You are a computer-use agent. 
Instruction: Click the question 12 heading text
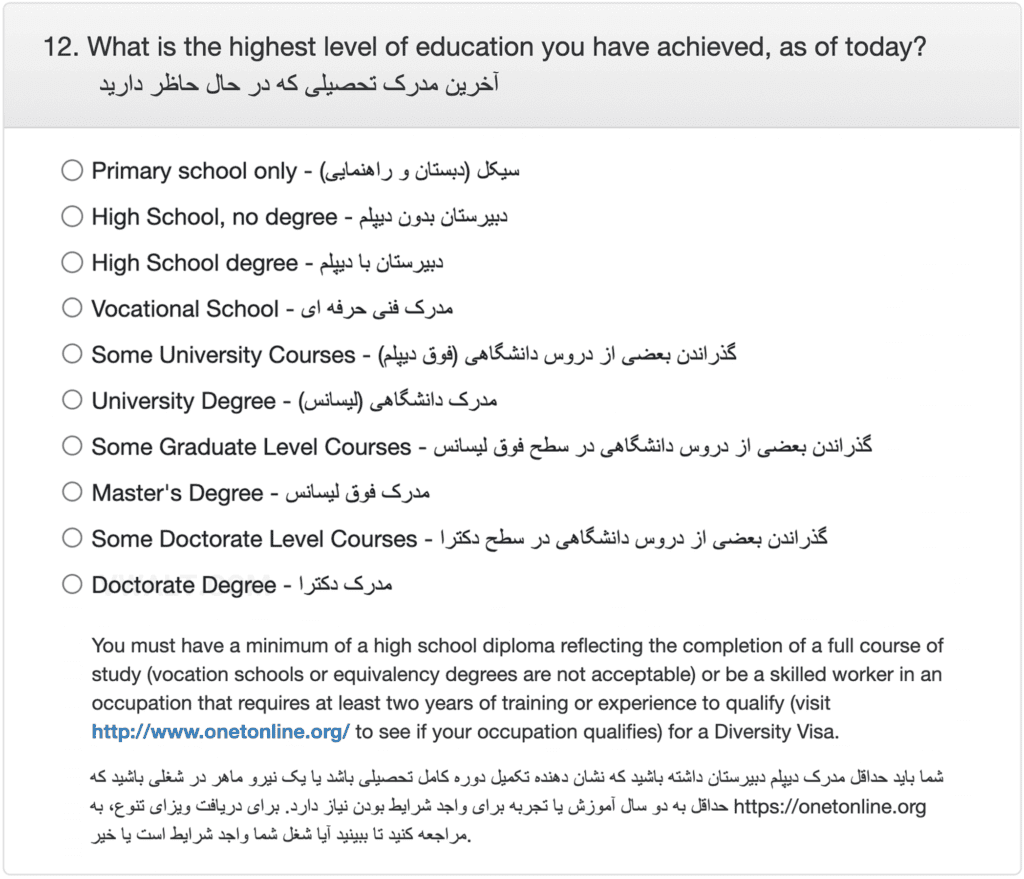485,47
